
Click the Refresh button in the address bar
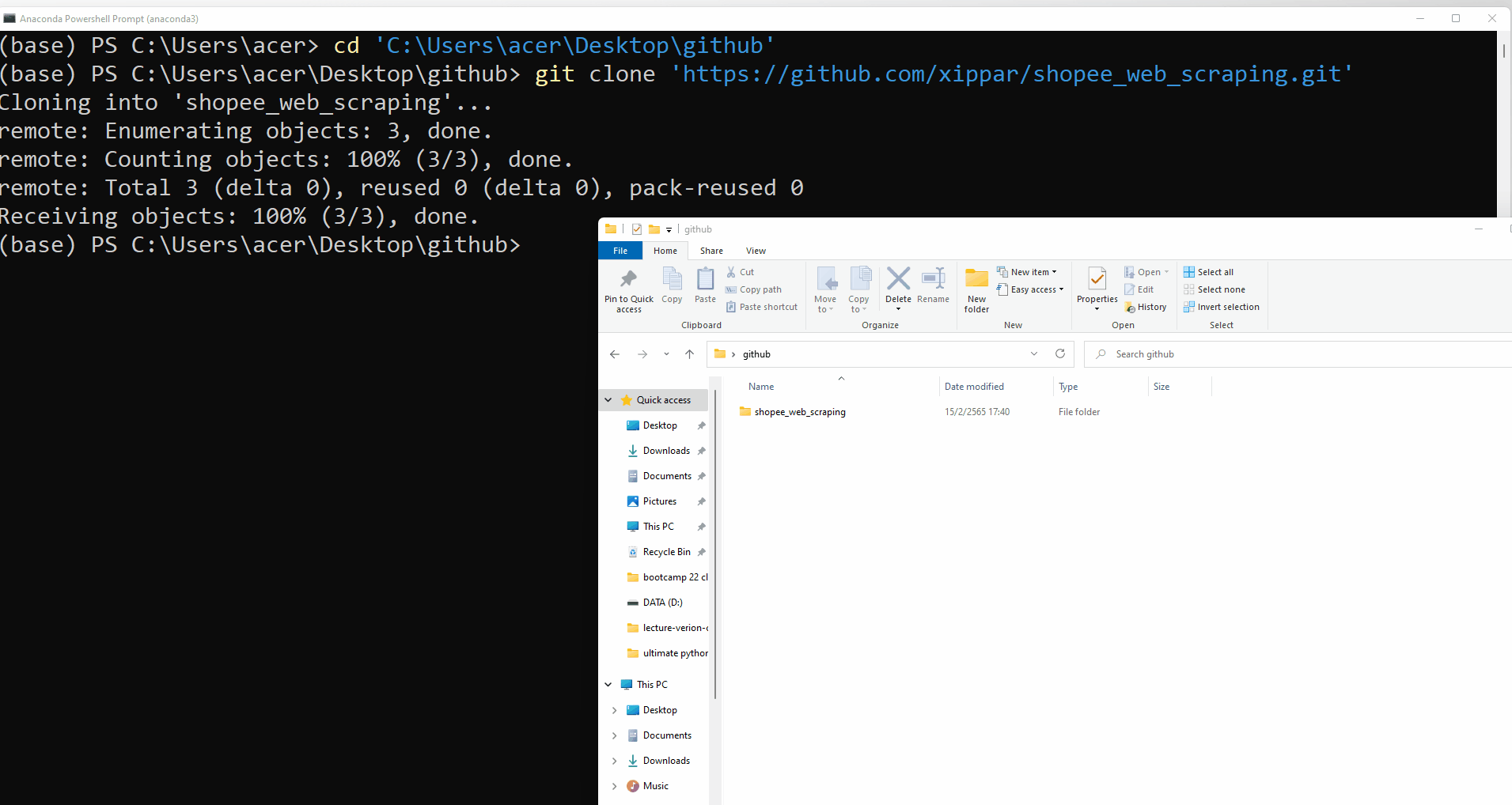tap(1059, 353)
